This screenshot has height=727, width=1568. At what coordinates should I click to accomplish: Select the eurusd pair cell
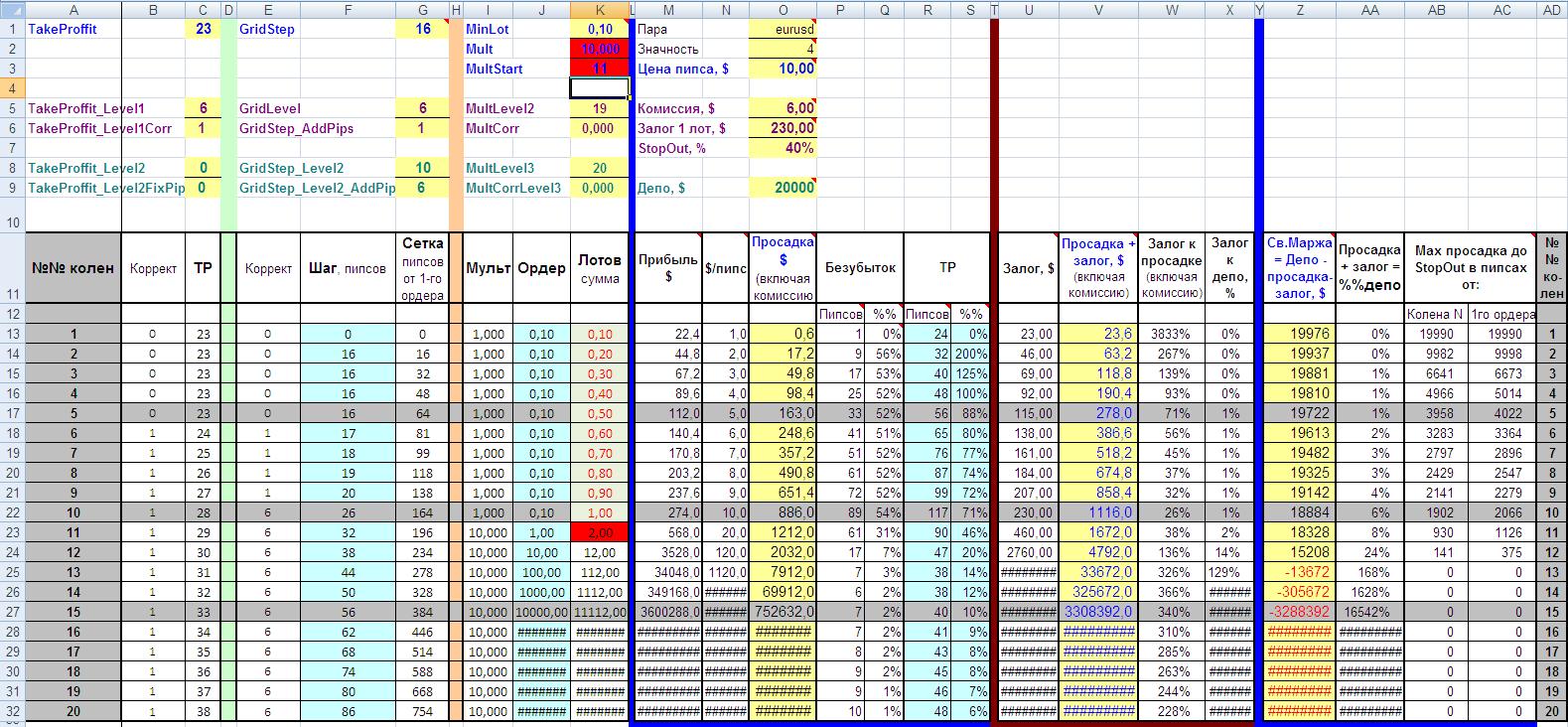(783, 29)
